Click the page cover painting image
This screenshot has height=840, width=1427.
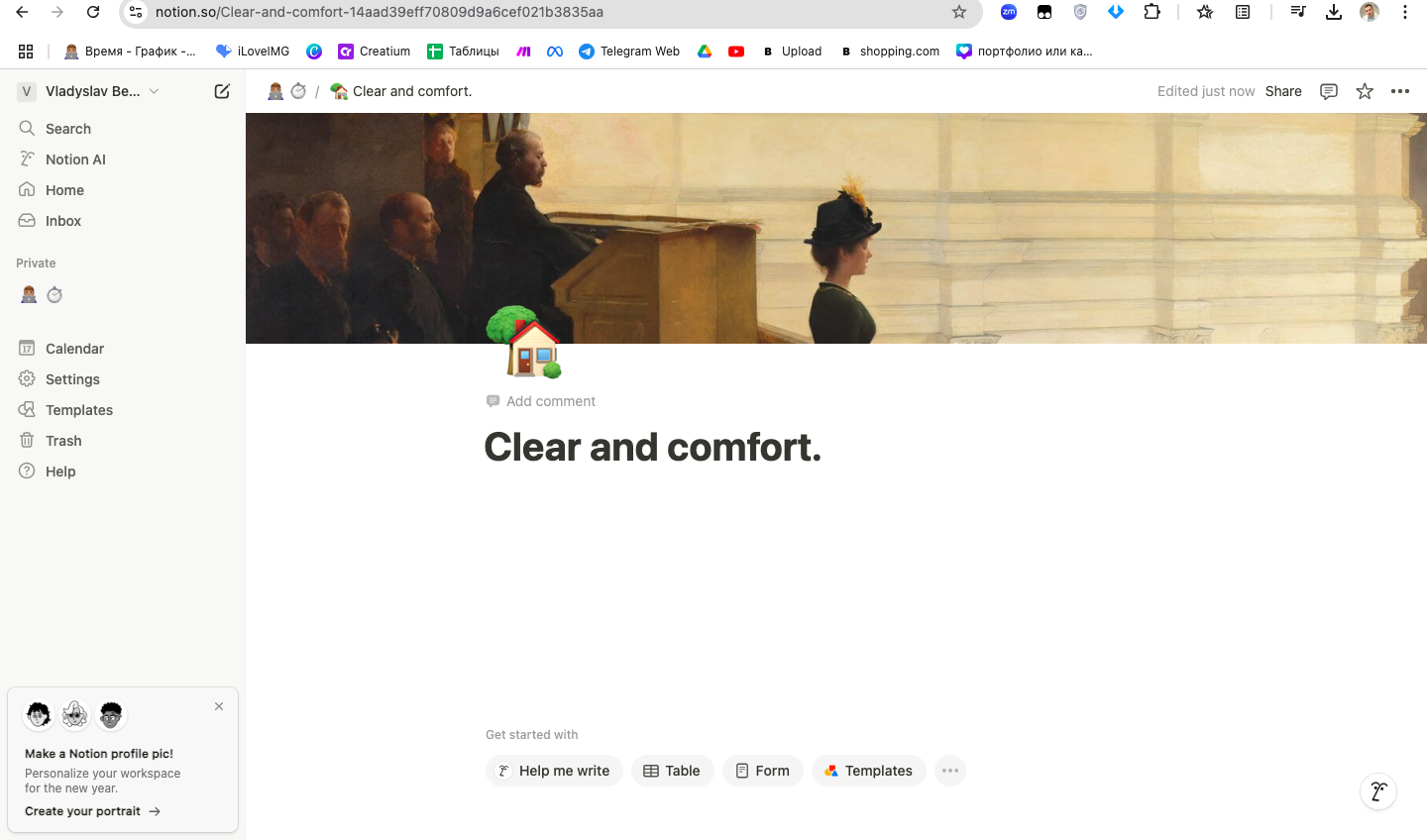coord(836,228)
